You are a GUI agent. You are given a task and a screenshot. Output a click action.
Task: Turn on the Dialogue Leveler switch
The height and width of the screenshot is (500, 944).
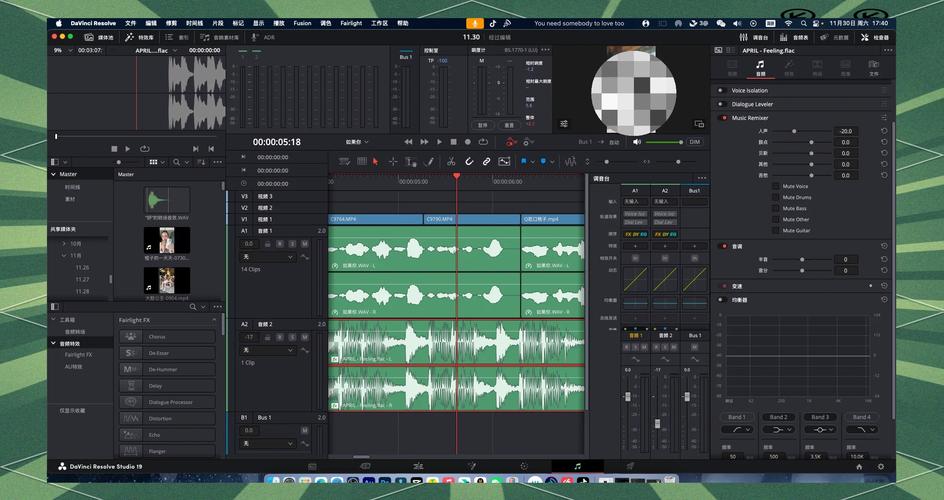coord(723,104)
